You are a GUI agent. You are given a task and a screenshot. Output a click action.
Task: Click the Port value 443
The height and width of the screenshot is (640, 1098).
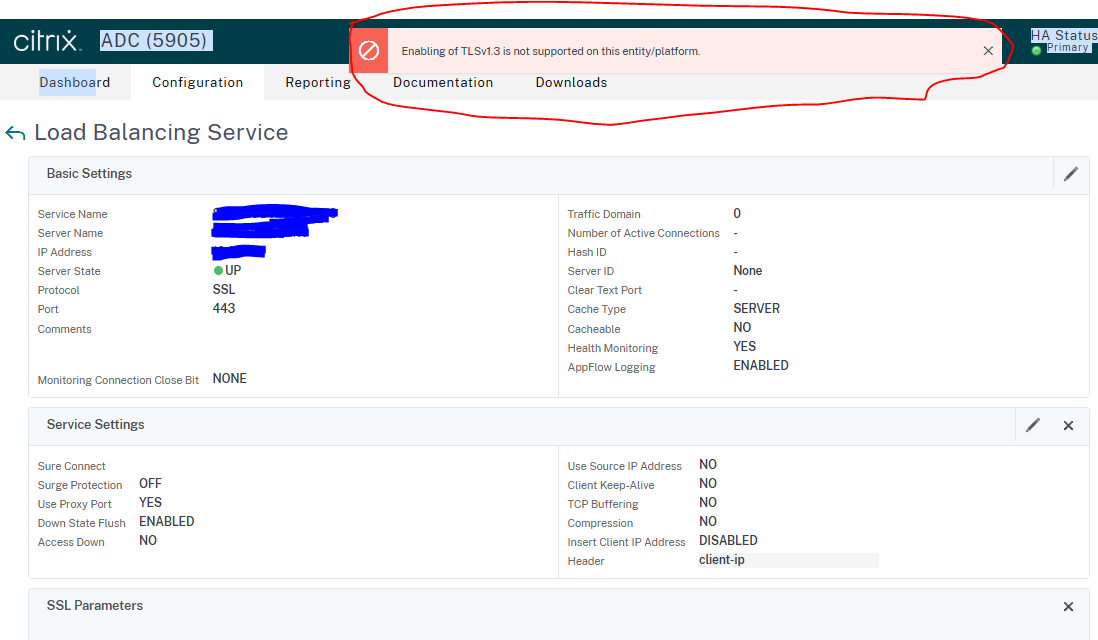click(x=224, y=309)
